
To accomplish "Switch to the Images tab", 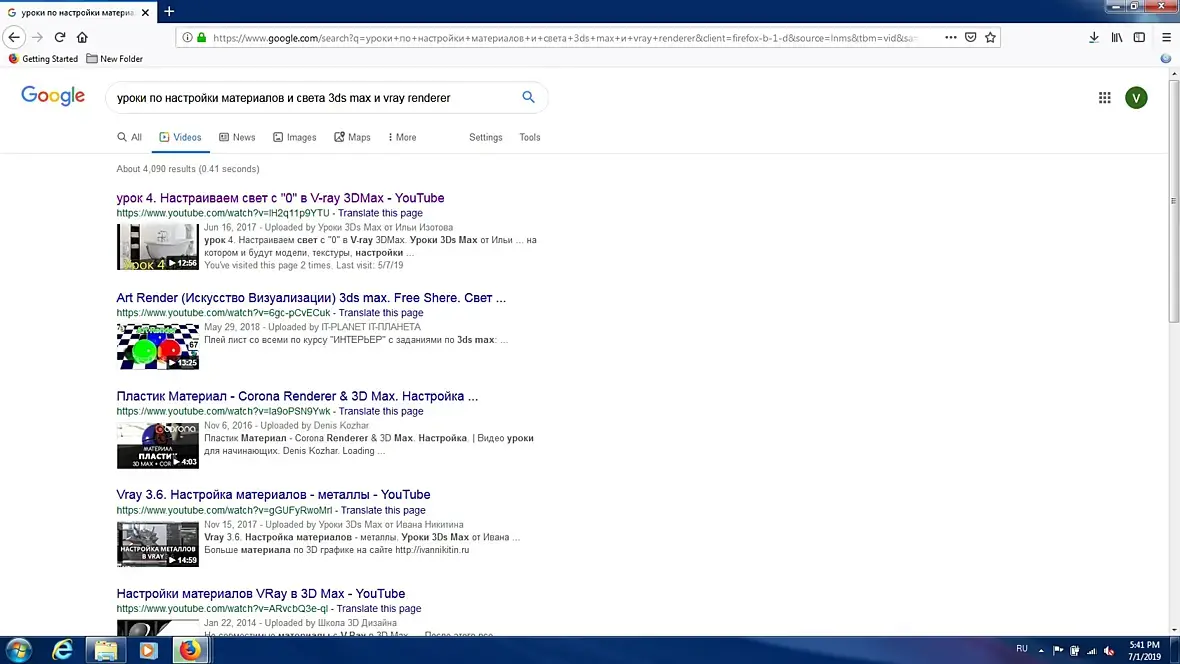I will point(294,137).
